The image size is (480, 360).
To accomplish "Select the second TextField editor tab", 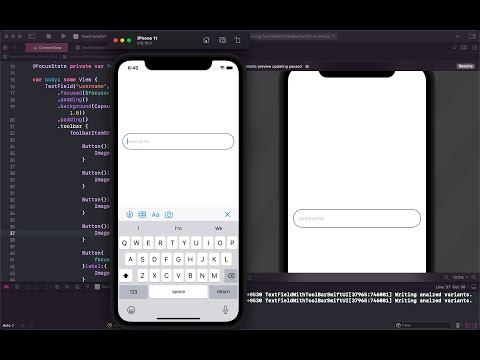I will [x=91, y=48].
